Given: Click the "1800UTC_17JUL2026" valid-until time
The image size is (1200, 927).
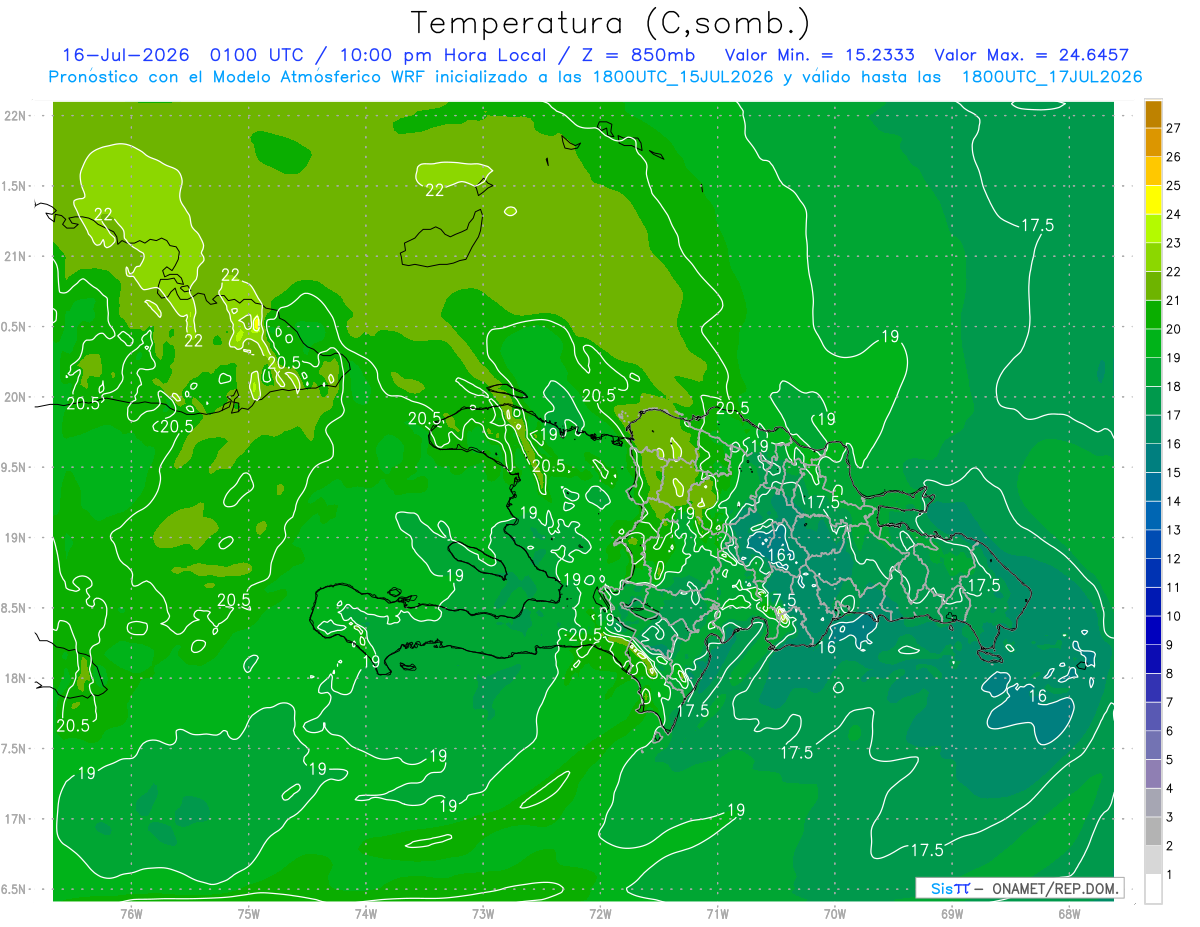Looking at the screenshot, I should coord(1052,77).
